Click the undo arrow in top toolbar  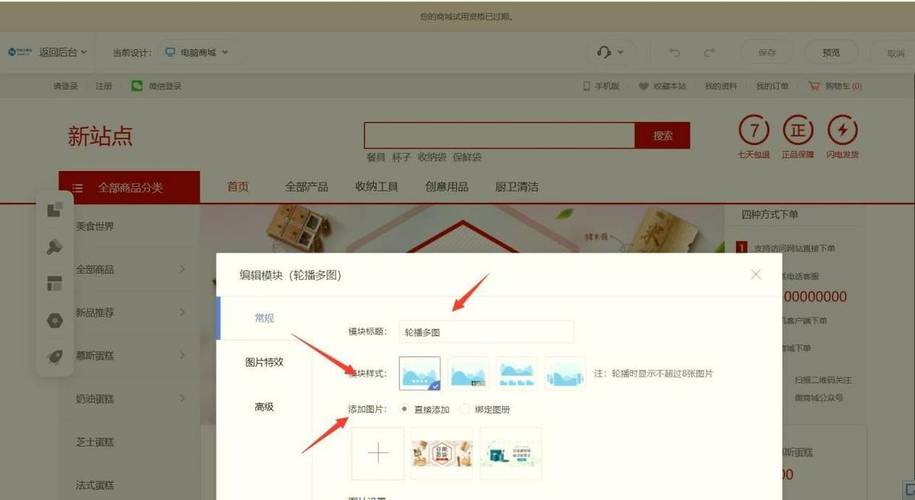click(675, 52)
